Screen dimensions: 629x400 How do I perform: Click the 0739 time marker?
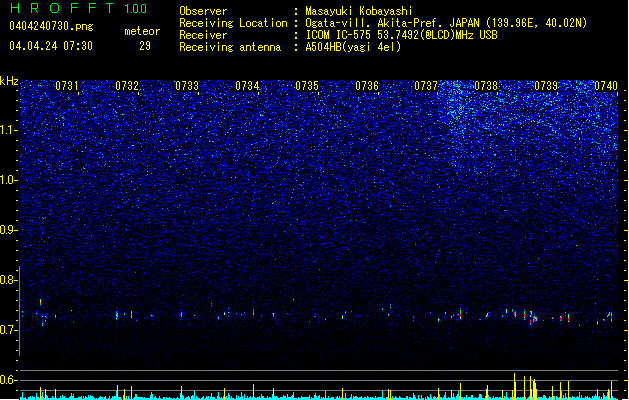point(546,86)
